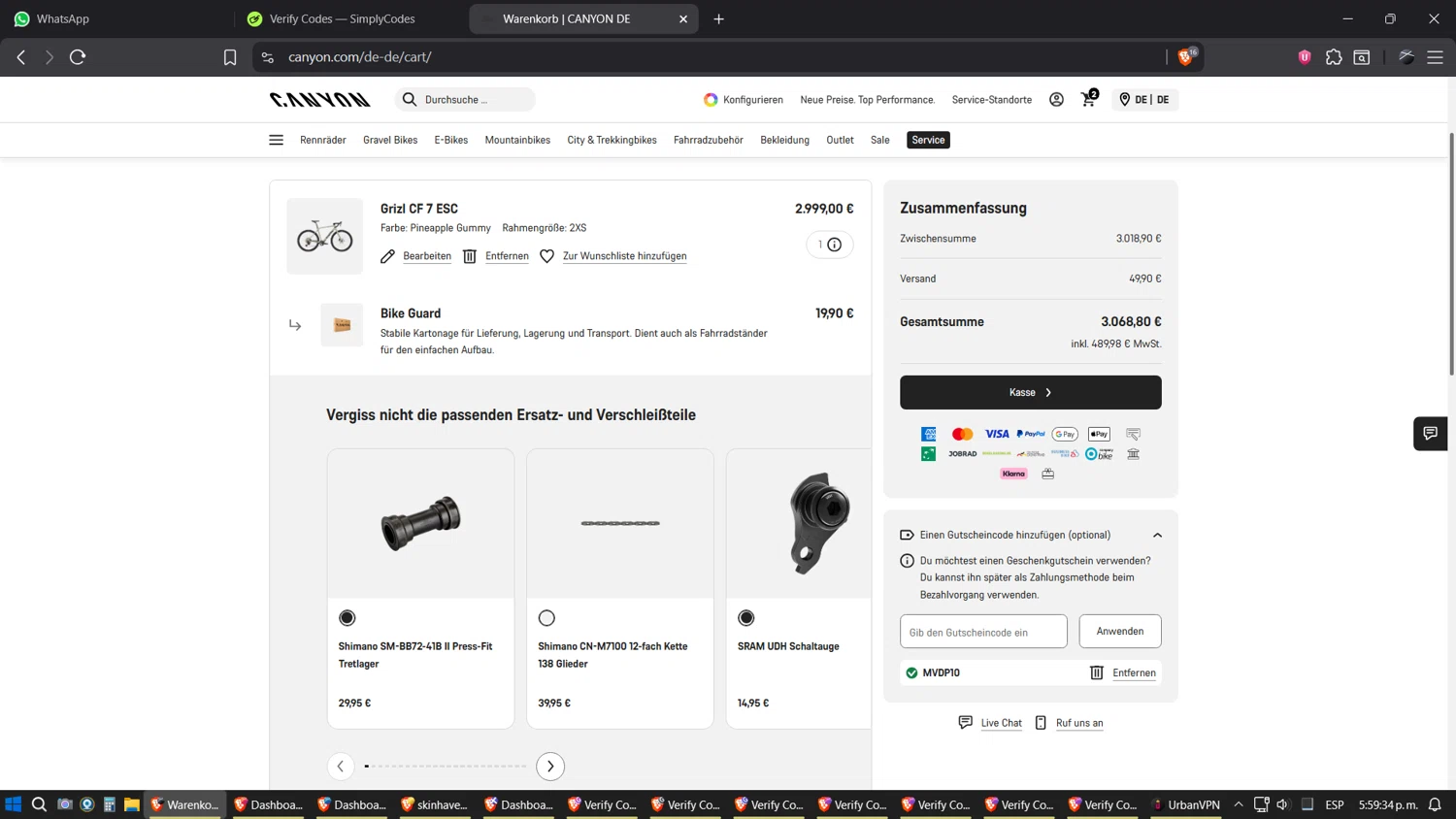This screenshot has width=1456, height=819.
Task: Click Zur Wunschliste hinzufügen link
Action: point(625,256)
